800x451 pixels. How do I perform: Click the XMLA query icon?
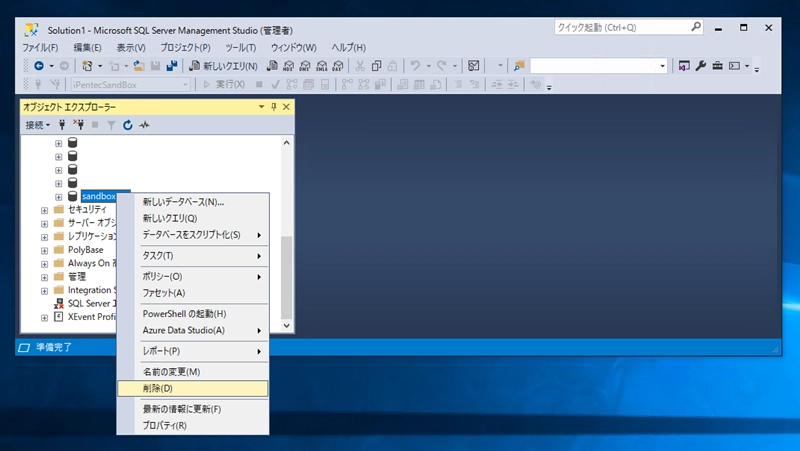pyautogui.click(x=322, y=66)
